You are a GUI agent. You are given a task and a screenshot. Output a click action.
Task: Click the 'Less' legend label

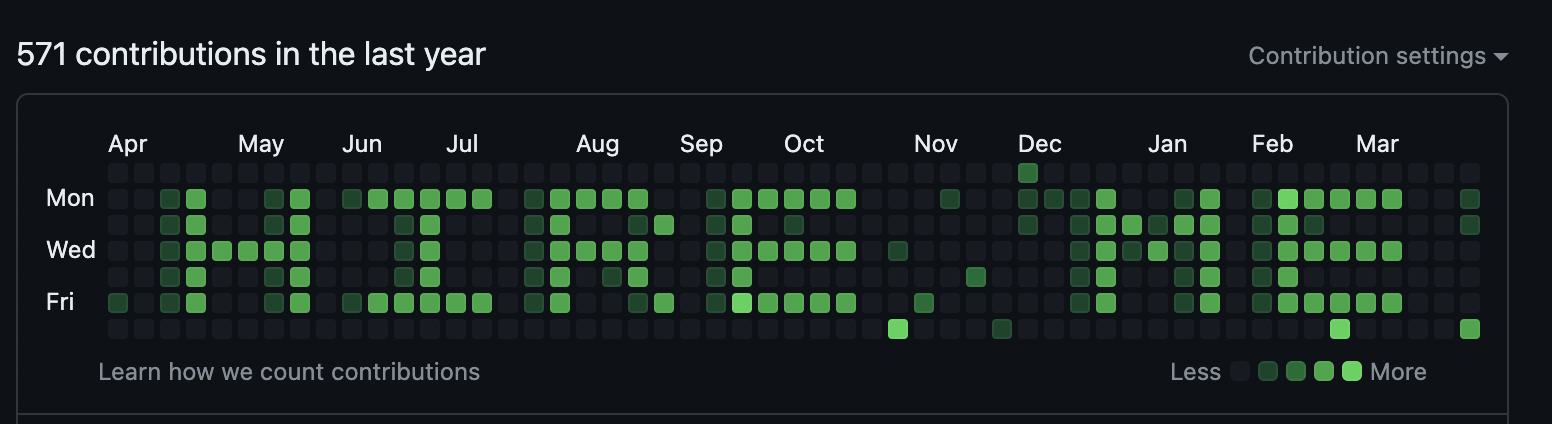click(1196, 372)
